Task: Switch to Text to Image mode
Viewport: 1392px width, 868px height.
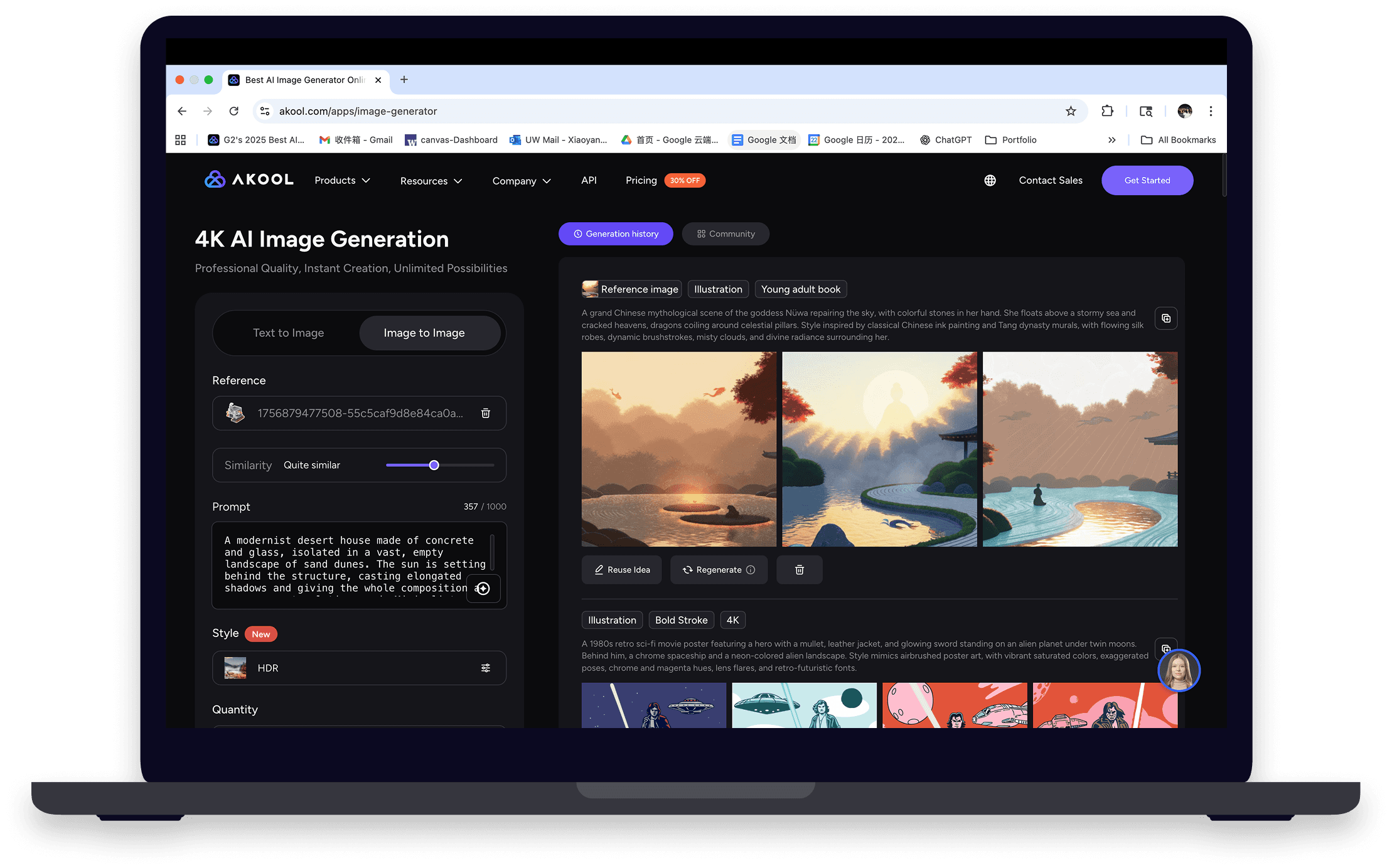Action: coord(288,333)
